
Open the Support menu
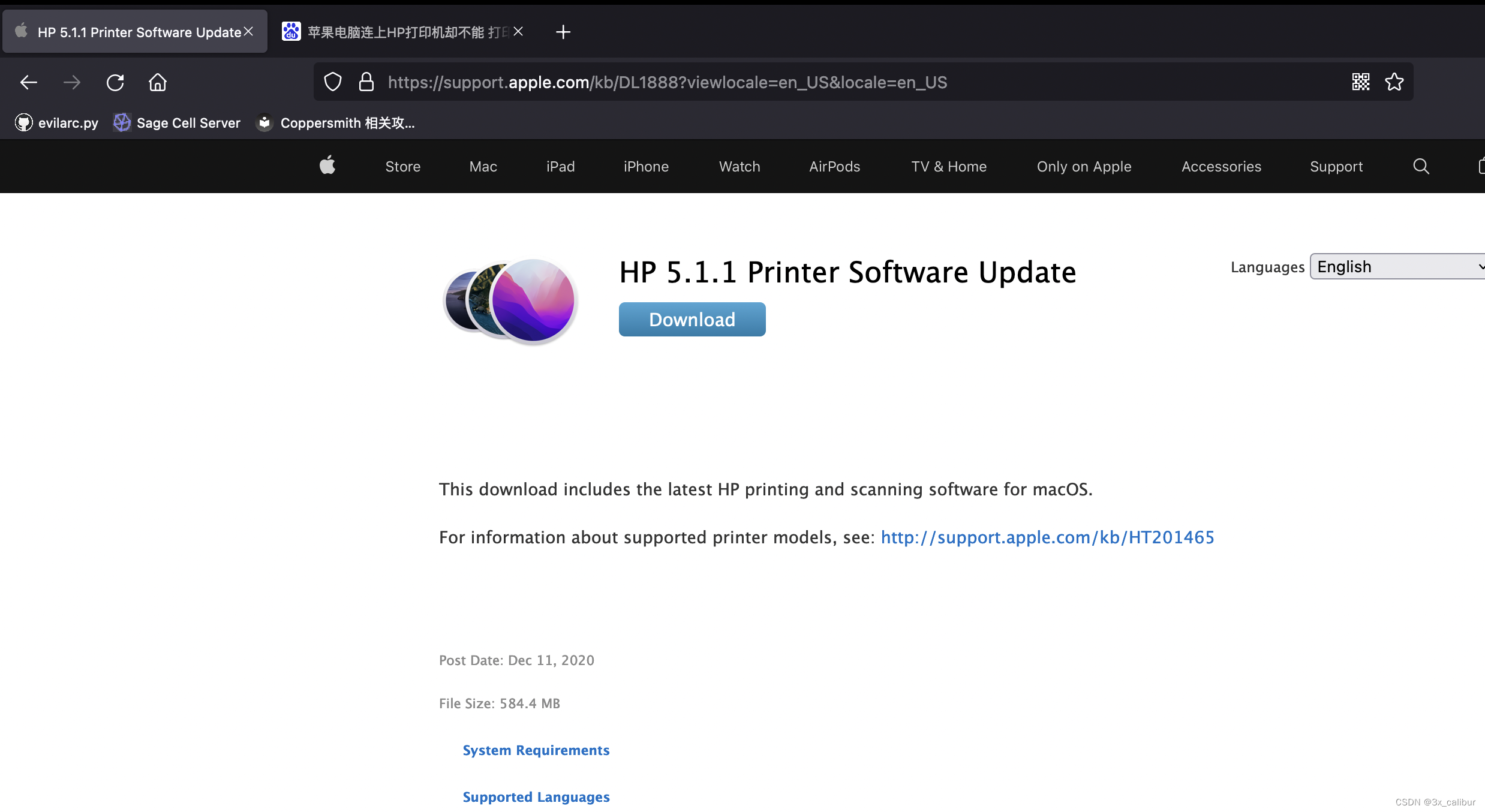(x=1336, y=167)
